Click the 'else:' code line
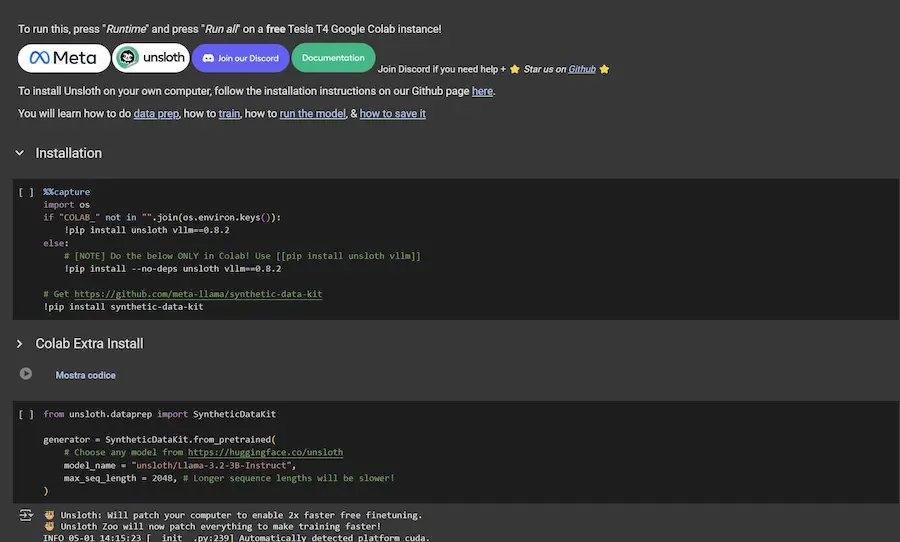The height and width of the screenshot is (542, 900). (x=56, y=243)
